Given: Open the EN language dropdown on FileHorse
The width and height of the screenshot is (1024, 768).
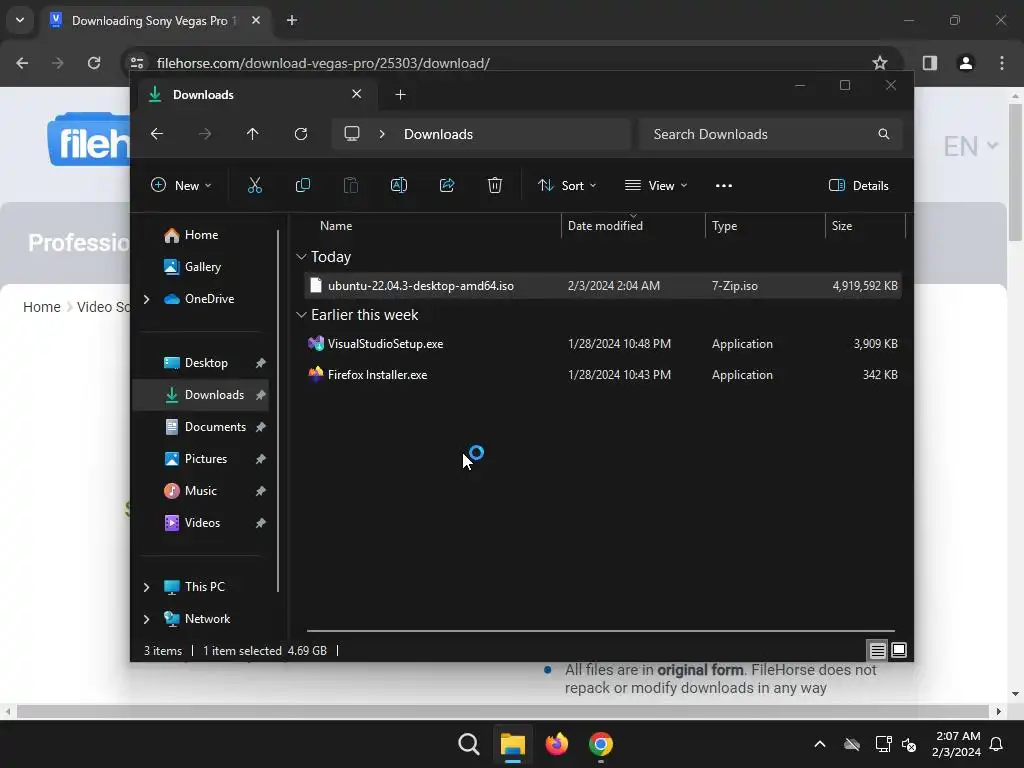Looking at the screenshot, I should click(x=970, y=146).
